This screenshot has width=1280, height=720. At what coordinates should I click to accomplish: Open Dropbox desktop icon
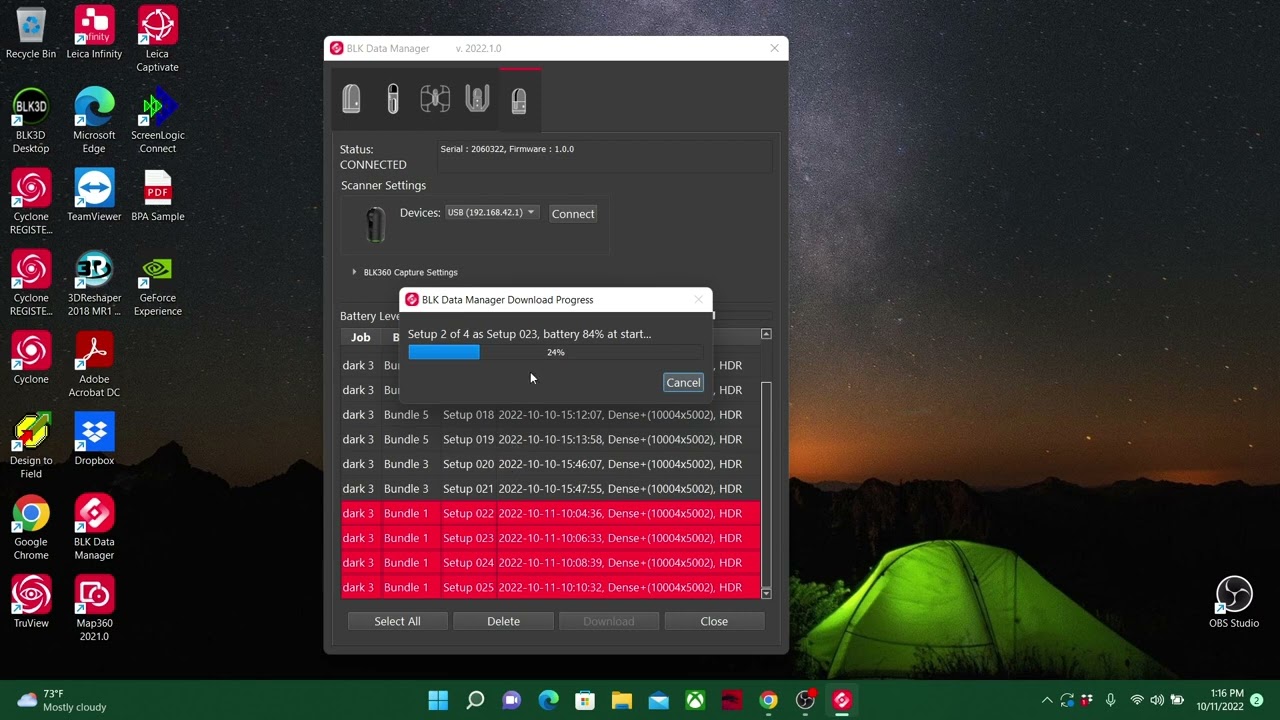94,440
